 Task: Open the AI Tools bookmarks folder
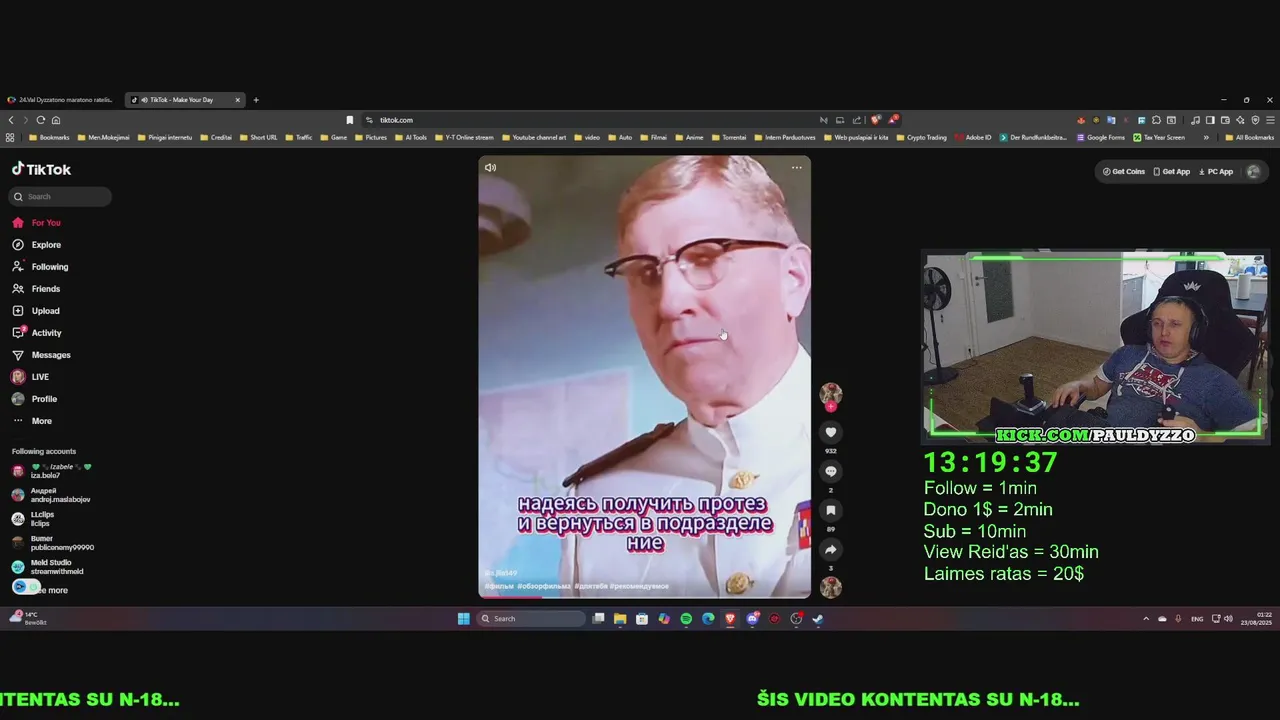click(411, 138)
